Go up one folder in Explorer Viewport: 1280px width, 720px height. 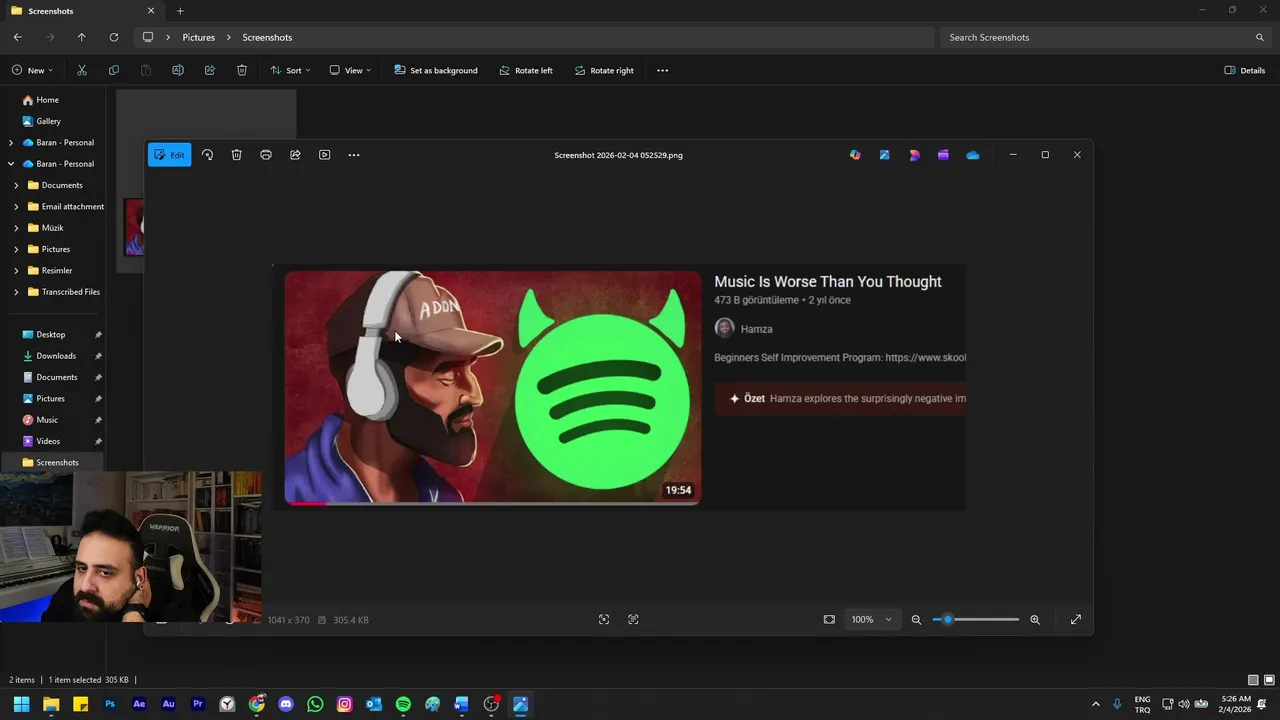tap(82, 37)
